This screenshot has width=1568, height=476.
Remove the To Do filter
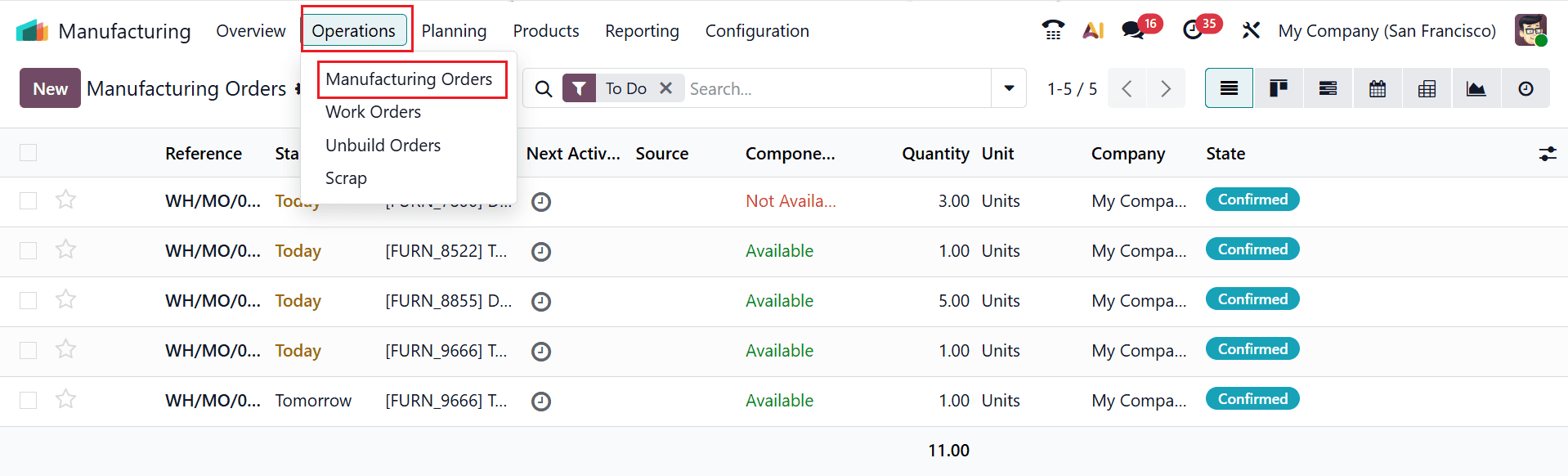point(666,88)
